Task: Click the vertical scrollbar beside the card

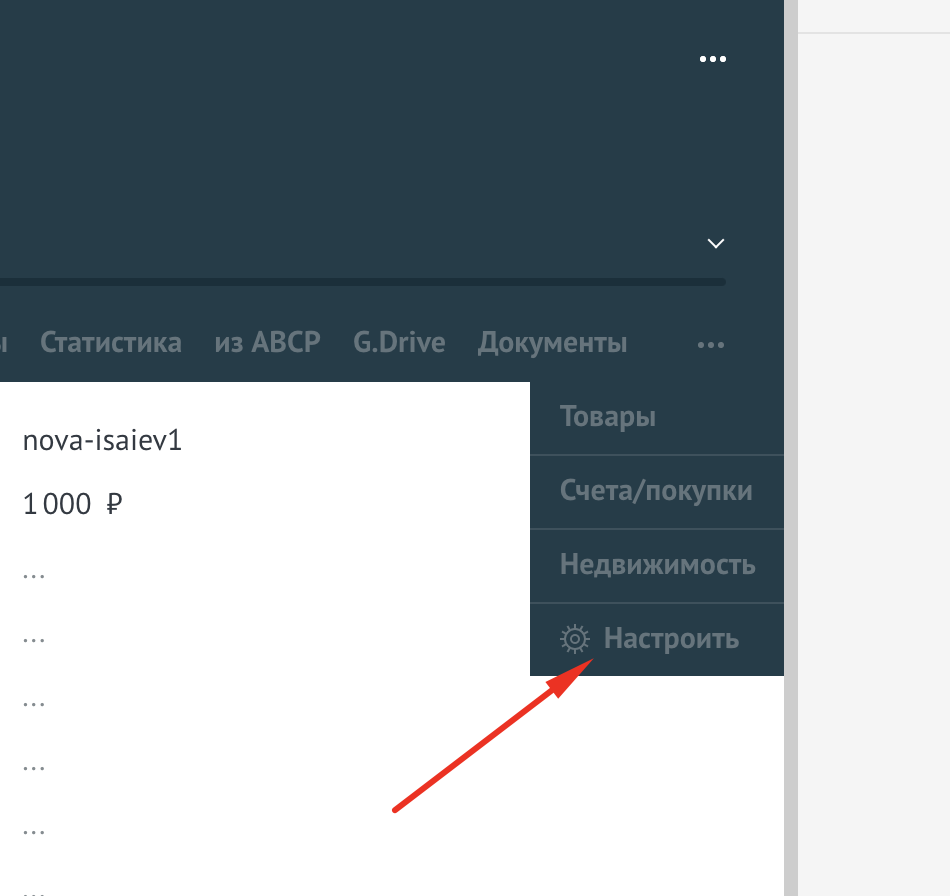Action: (791, 450)
